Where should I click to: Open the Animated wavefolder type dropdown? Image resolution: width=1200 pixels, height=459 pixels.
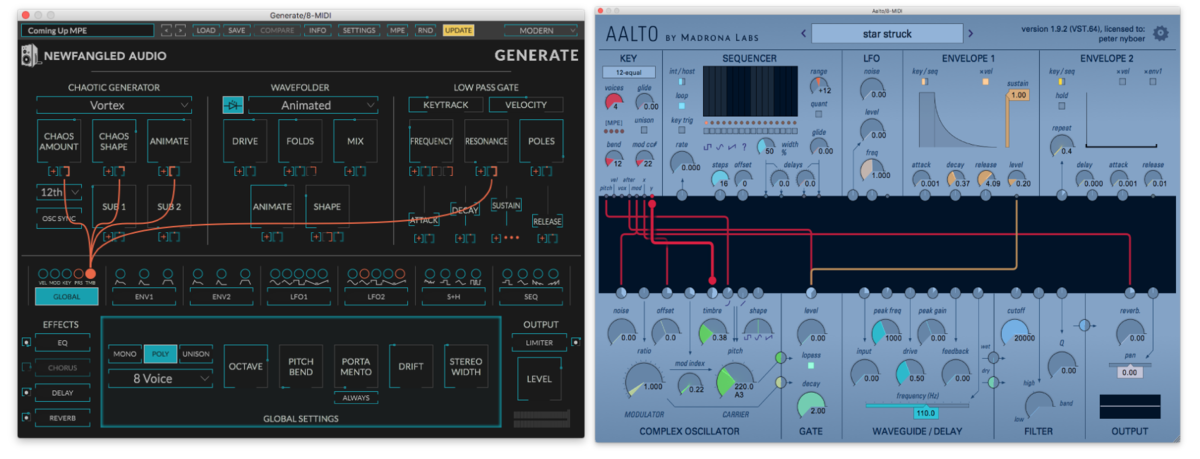tap(313, 105)
